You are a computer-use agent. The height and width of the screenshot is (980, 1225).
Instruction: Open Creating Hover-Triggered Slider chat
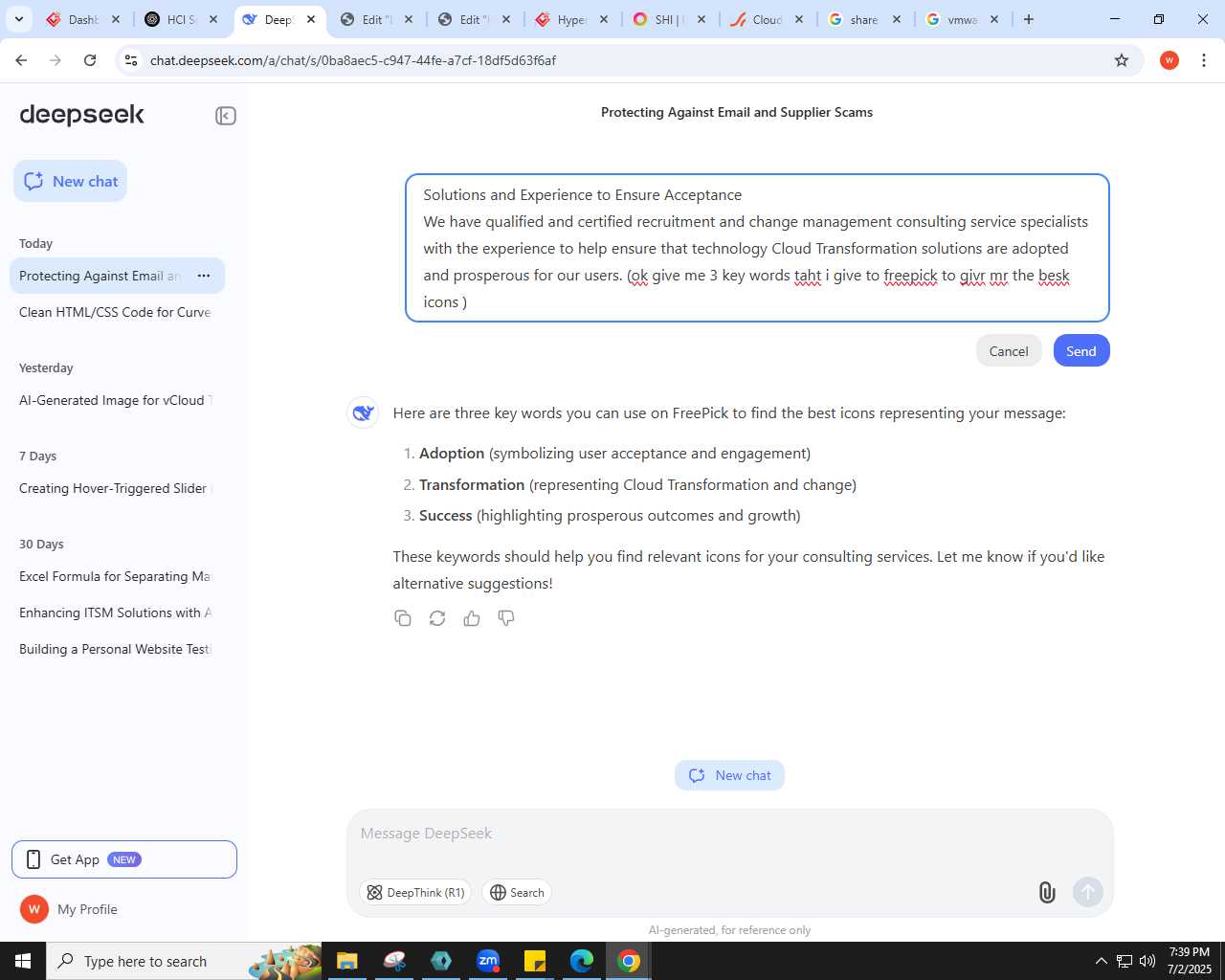point(116,488)
